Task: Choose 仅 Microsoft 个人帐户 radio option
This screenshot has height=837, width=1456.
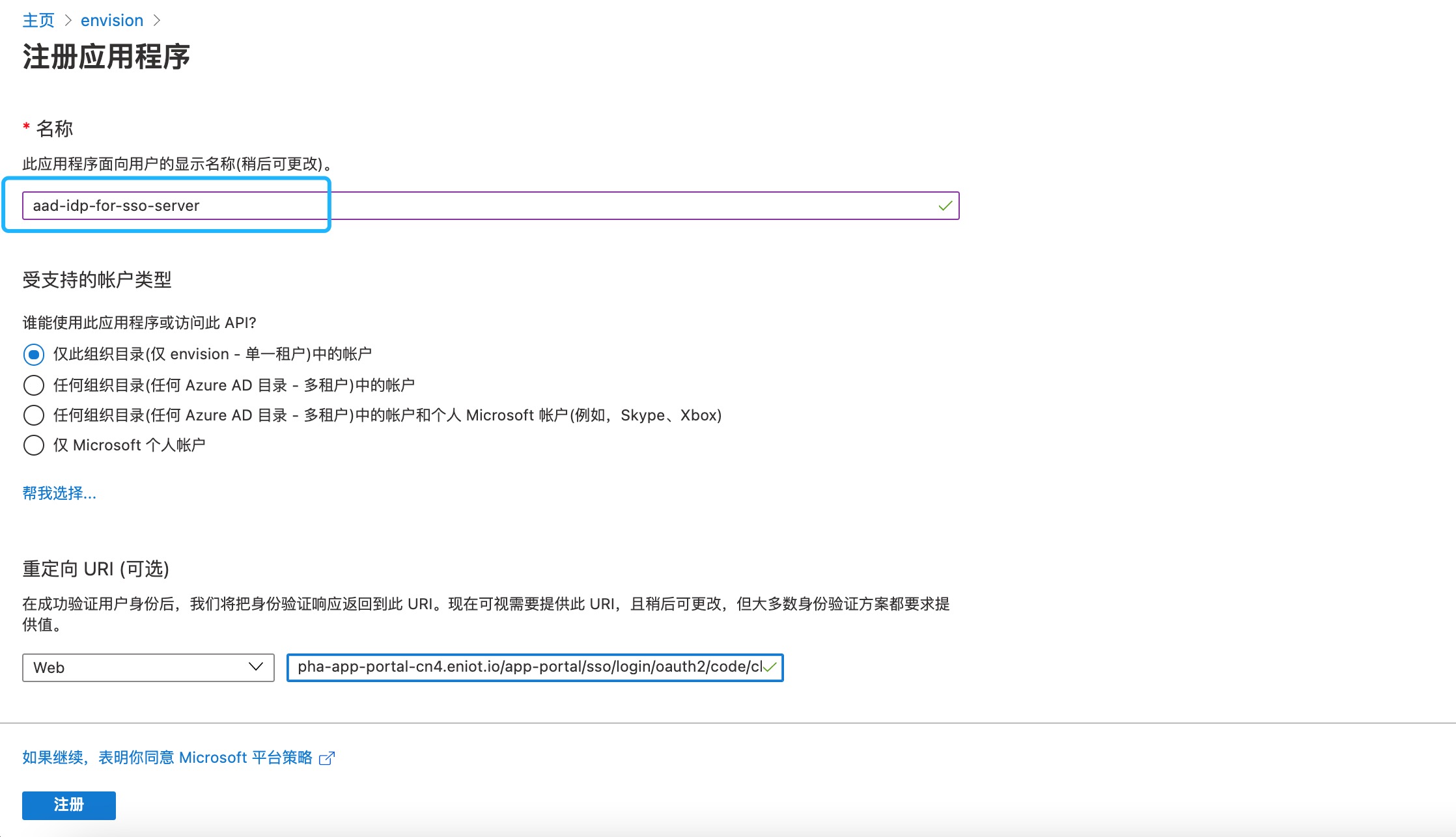Action: (34, 445)
